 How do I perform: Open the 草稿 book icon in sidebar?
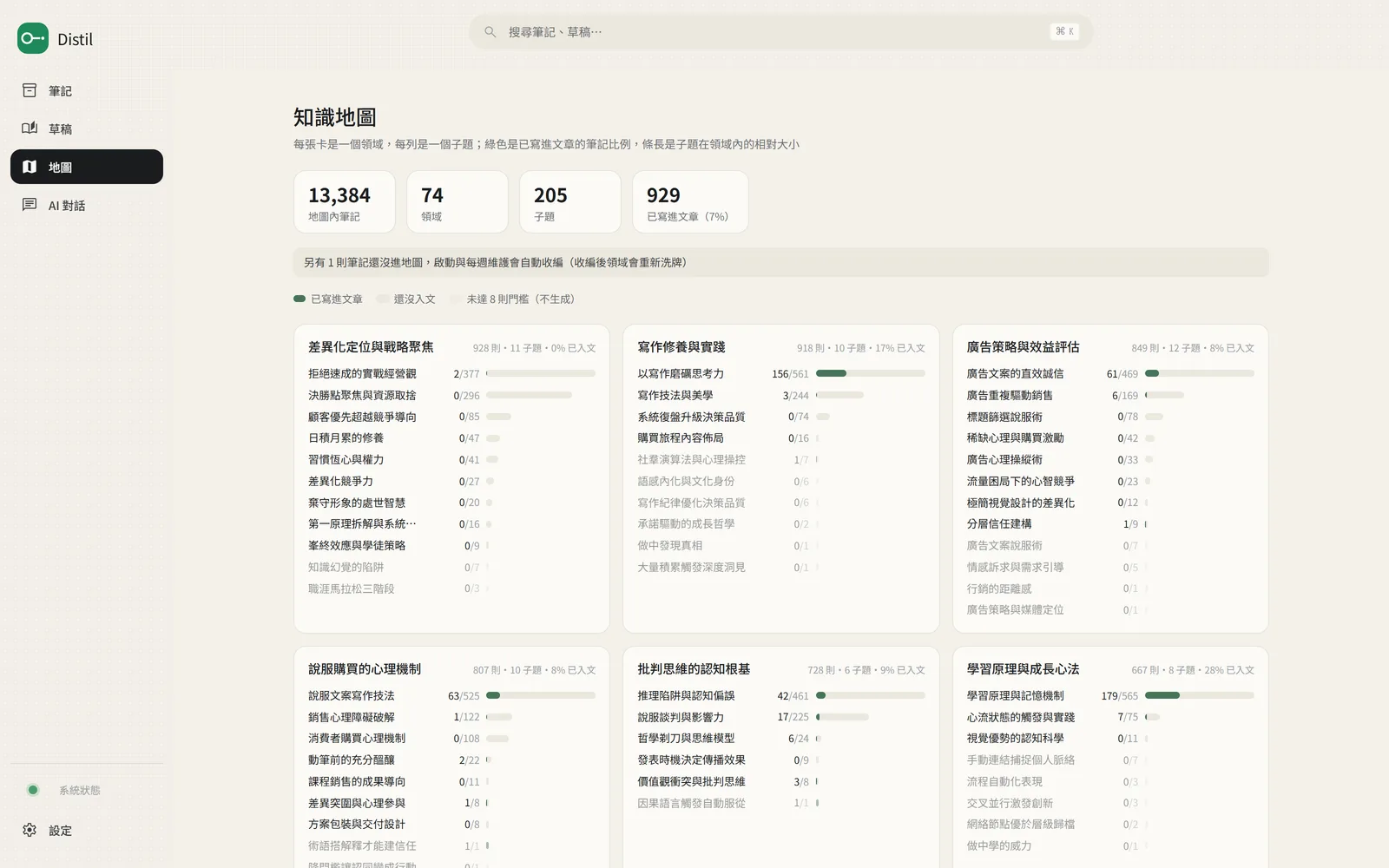(x=30, y=128)
